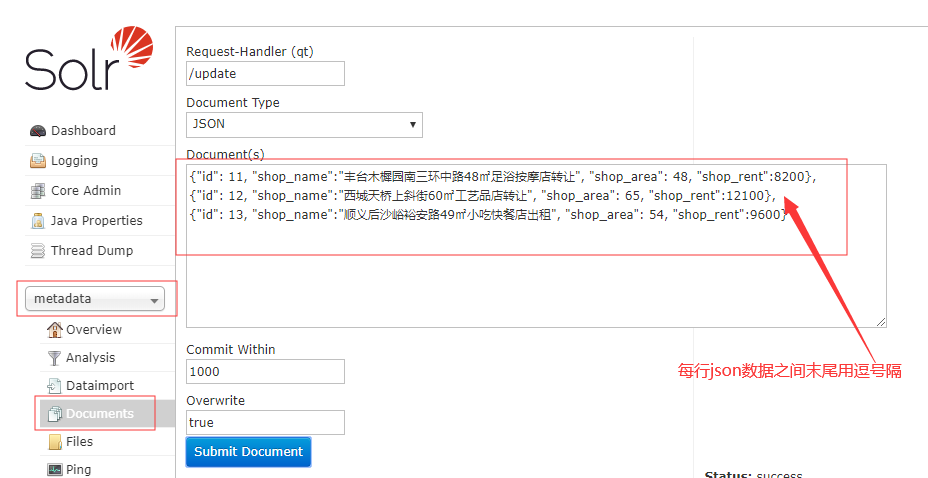
Task: Open the Logging menu item
Action: 74,161
